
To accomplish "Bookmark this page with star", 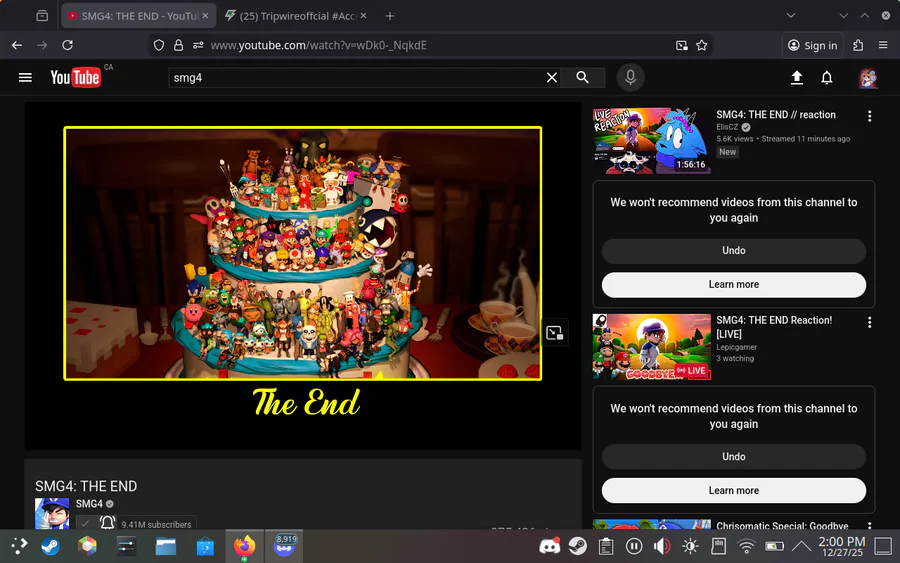I will tap(701, 45).
